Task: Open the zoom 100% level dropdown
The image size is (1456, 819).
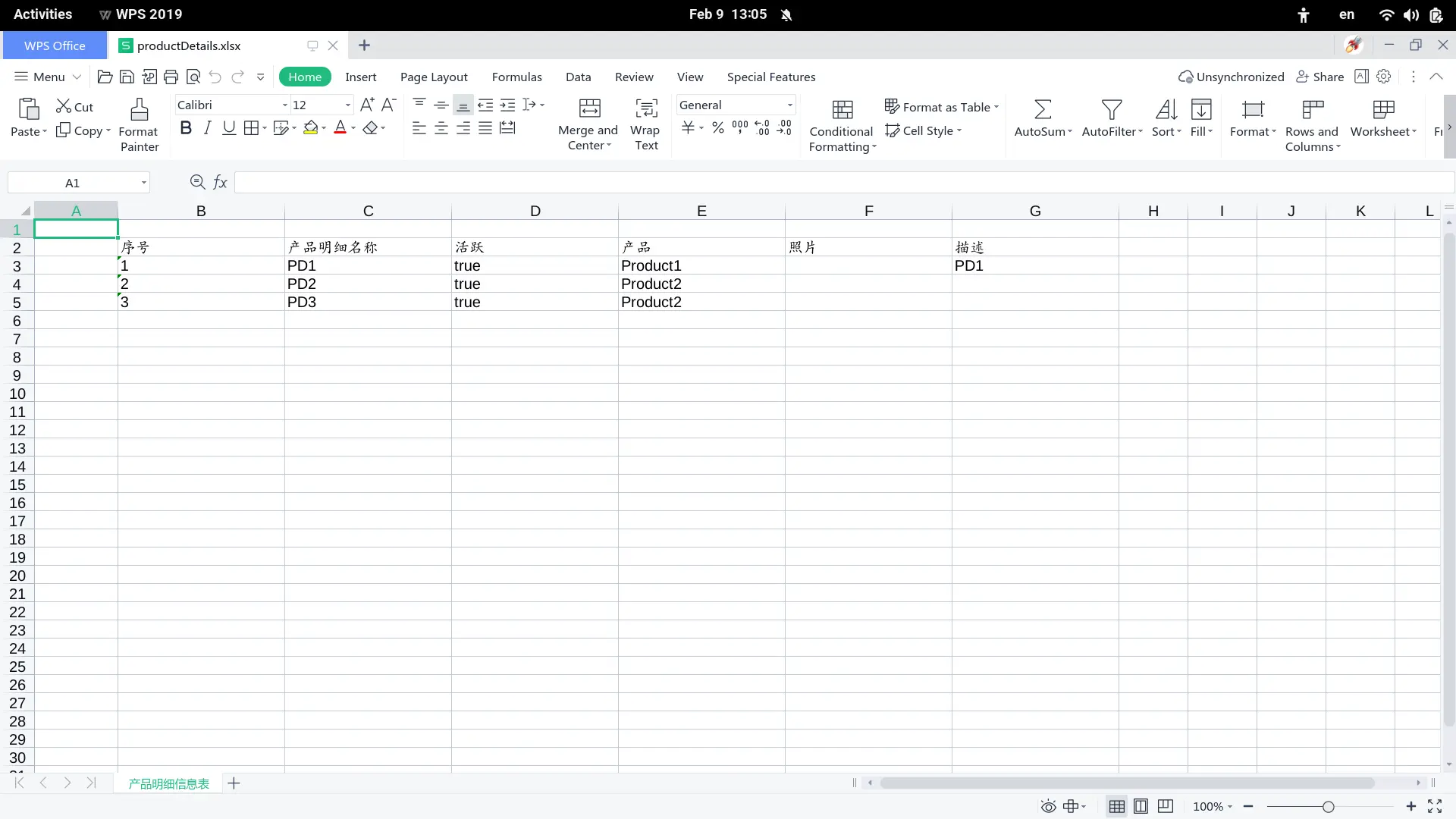Action: point(1213,806)
